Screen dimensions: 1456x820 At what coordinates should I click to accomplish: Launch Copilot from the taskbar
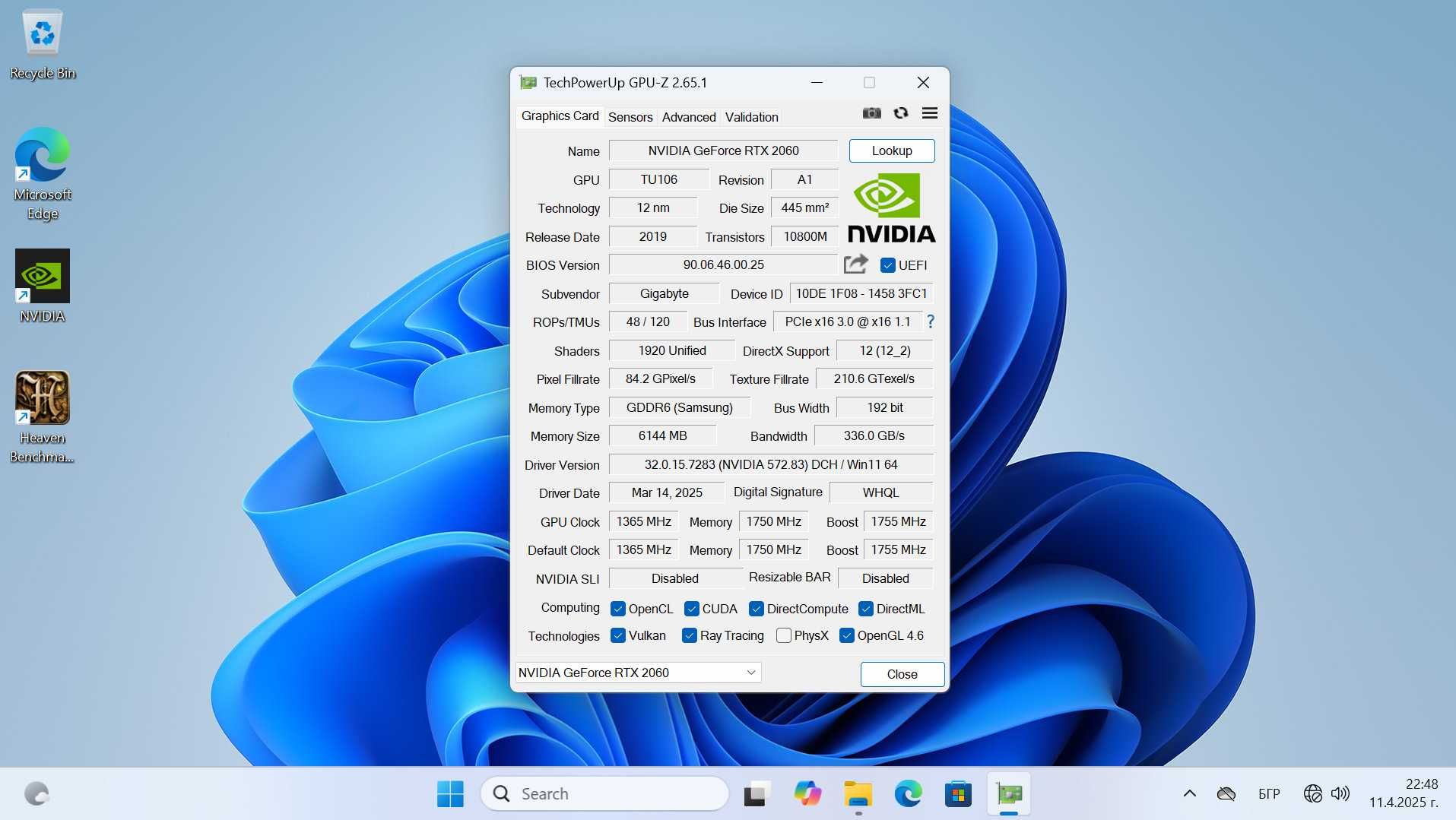pyautogui.click(x=807, y=793)
